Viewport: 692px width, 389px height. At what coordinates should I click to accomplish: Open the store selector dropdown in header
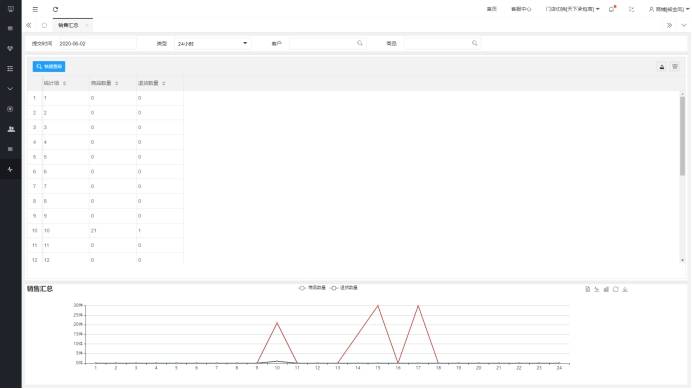(x=572, y=9)
